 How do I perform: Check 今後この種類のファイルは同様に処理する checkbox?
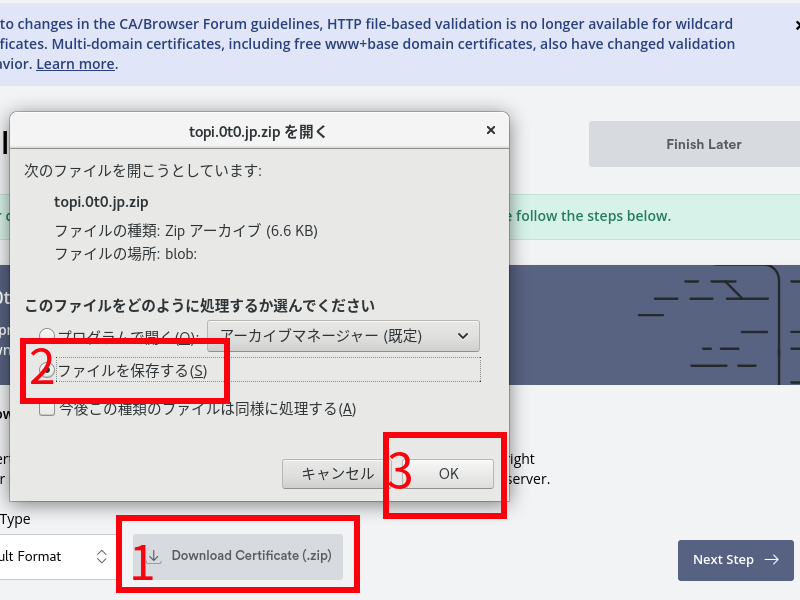point(47,408)
